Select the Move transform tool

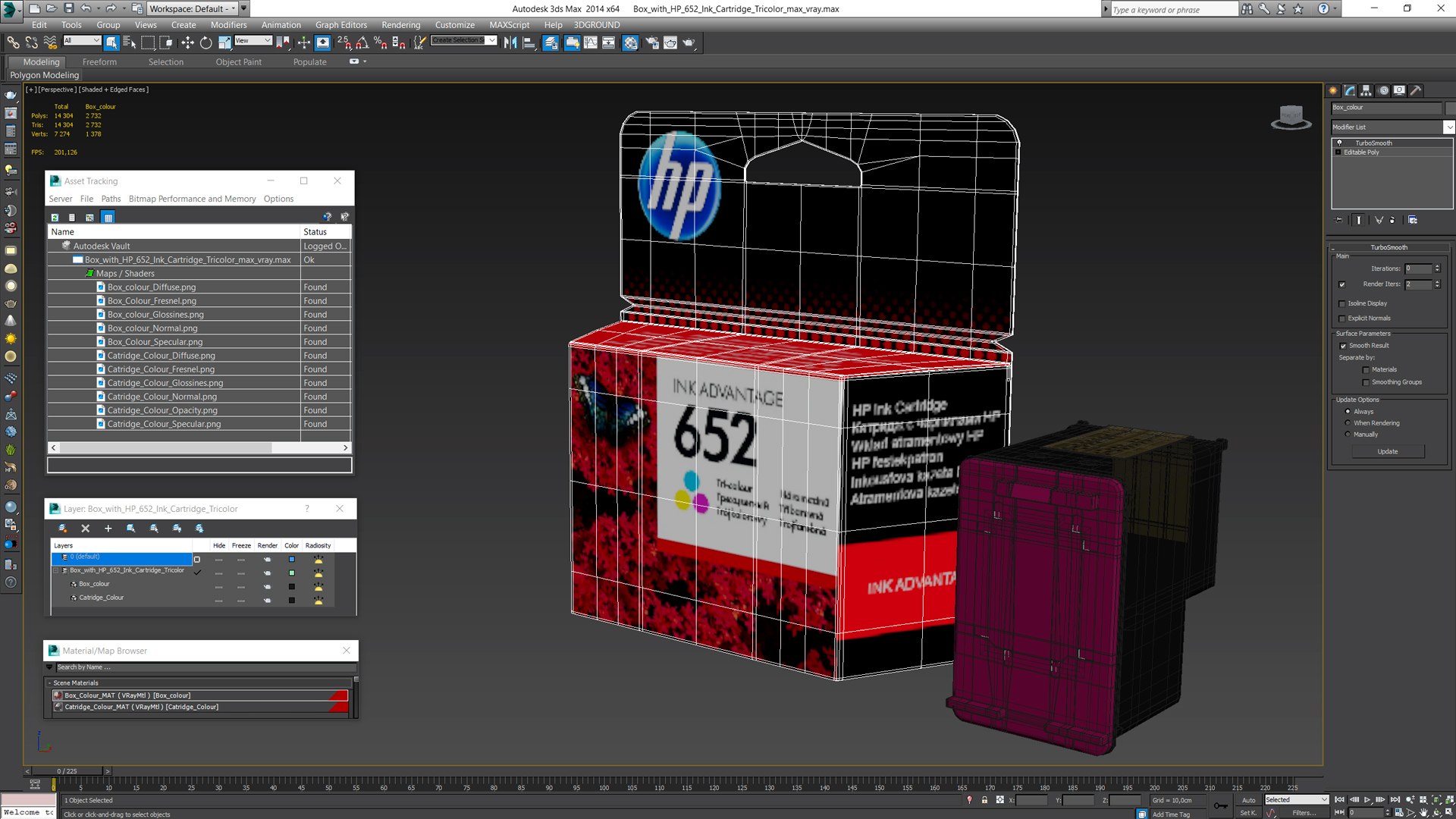[x=187, y=43]
